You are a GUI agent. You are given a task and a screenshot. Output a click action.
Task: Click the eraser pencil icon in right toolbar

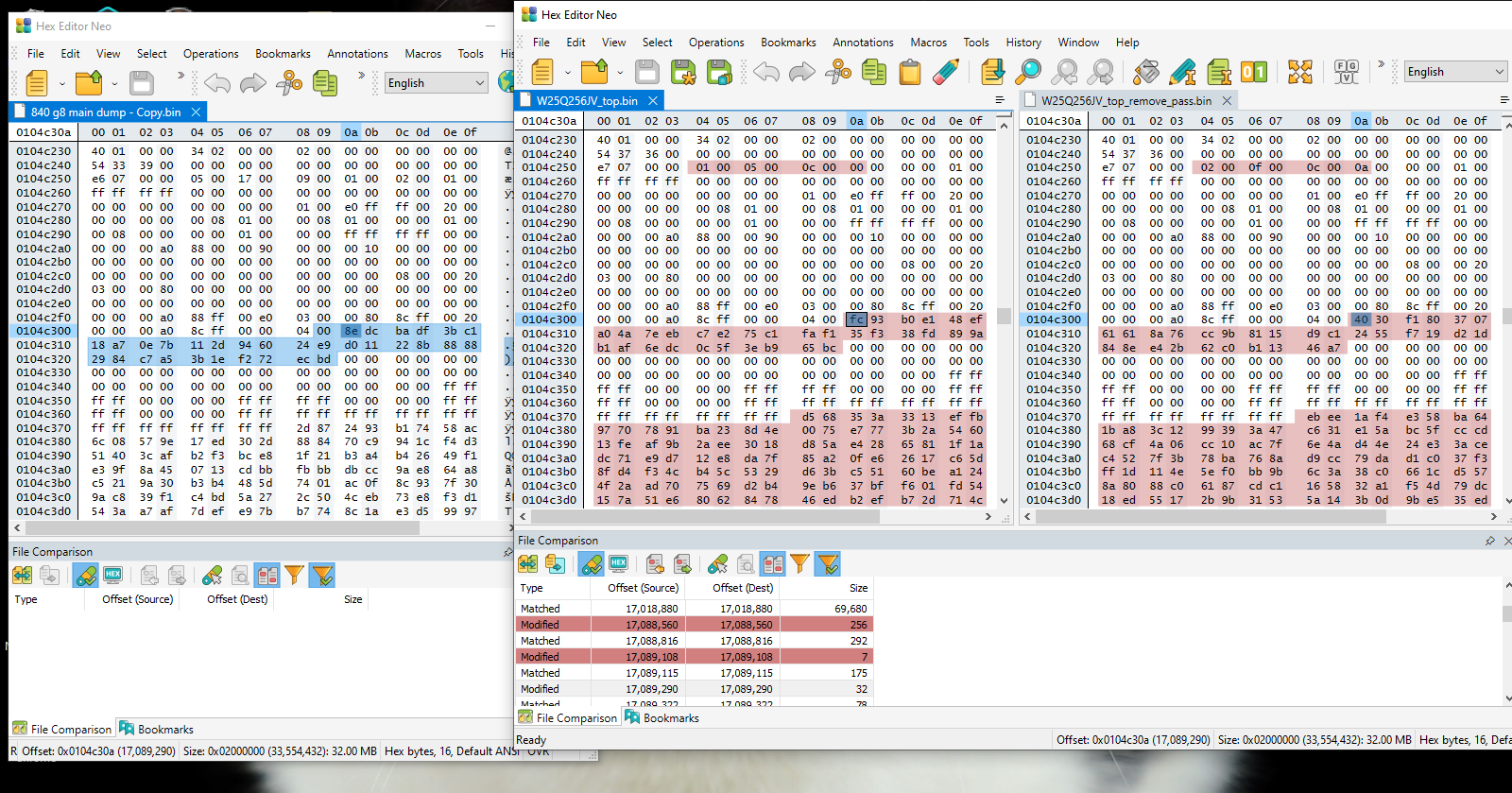pos(946,72)
